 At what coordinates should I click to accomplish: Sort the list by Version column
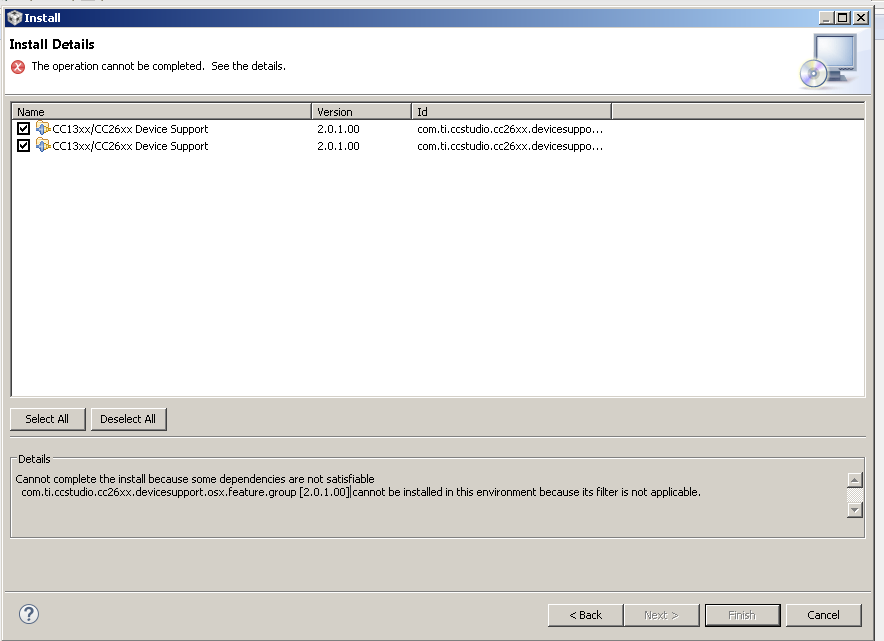click(x=361, y=112)
